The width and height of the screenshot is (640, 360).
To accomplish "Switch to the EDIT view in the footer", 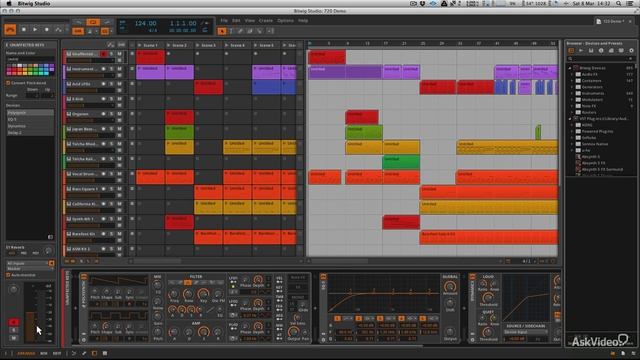I will click(x=57, y=353).
